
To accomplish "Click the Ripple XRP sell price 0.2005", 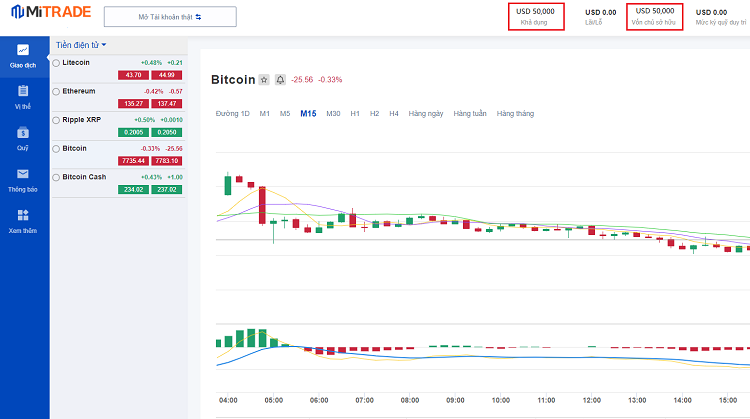I will tap(133, 132).
